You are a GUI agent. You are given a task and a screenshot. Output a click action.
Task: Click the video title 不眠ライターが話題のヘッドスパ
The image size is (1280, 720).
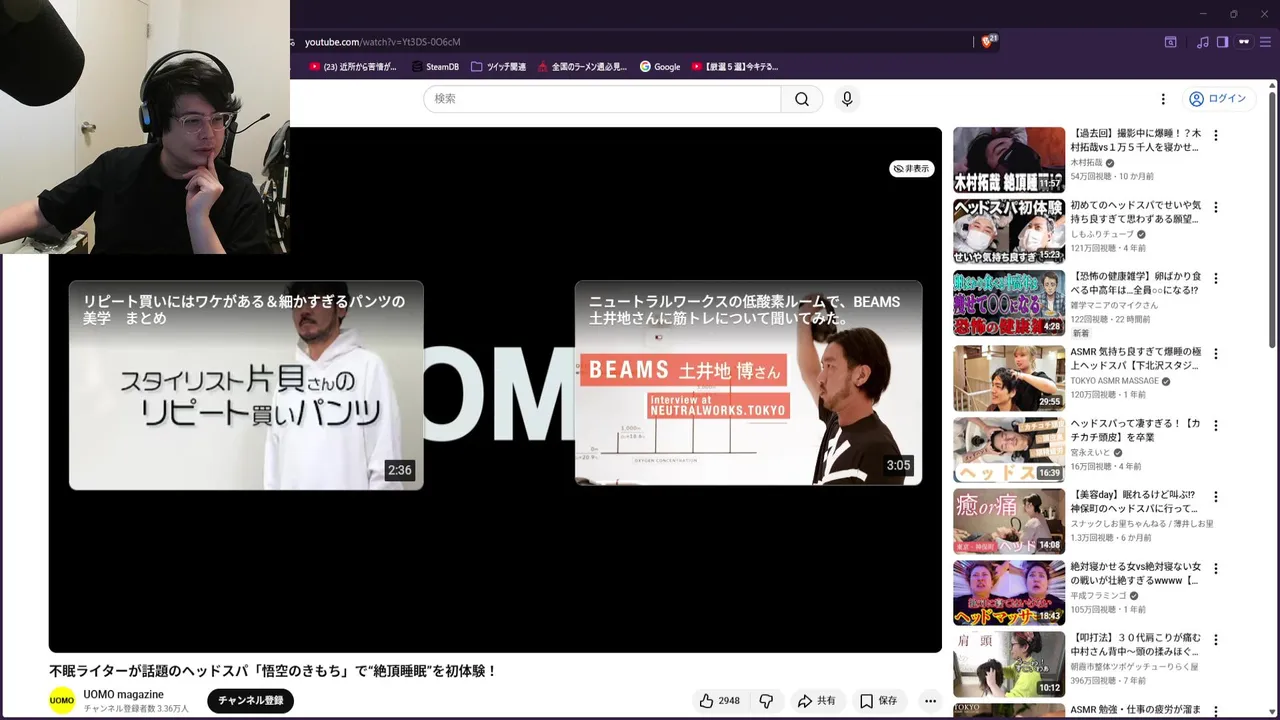point(273,671)
